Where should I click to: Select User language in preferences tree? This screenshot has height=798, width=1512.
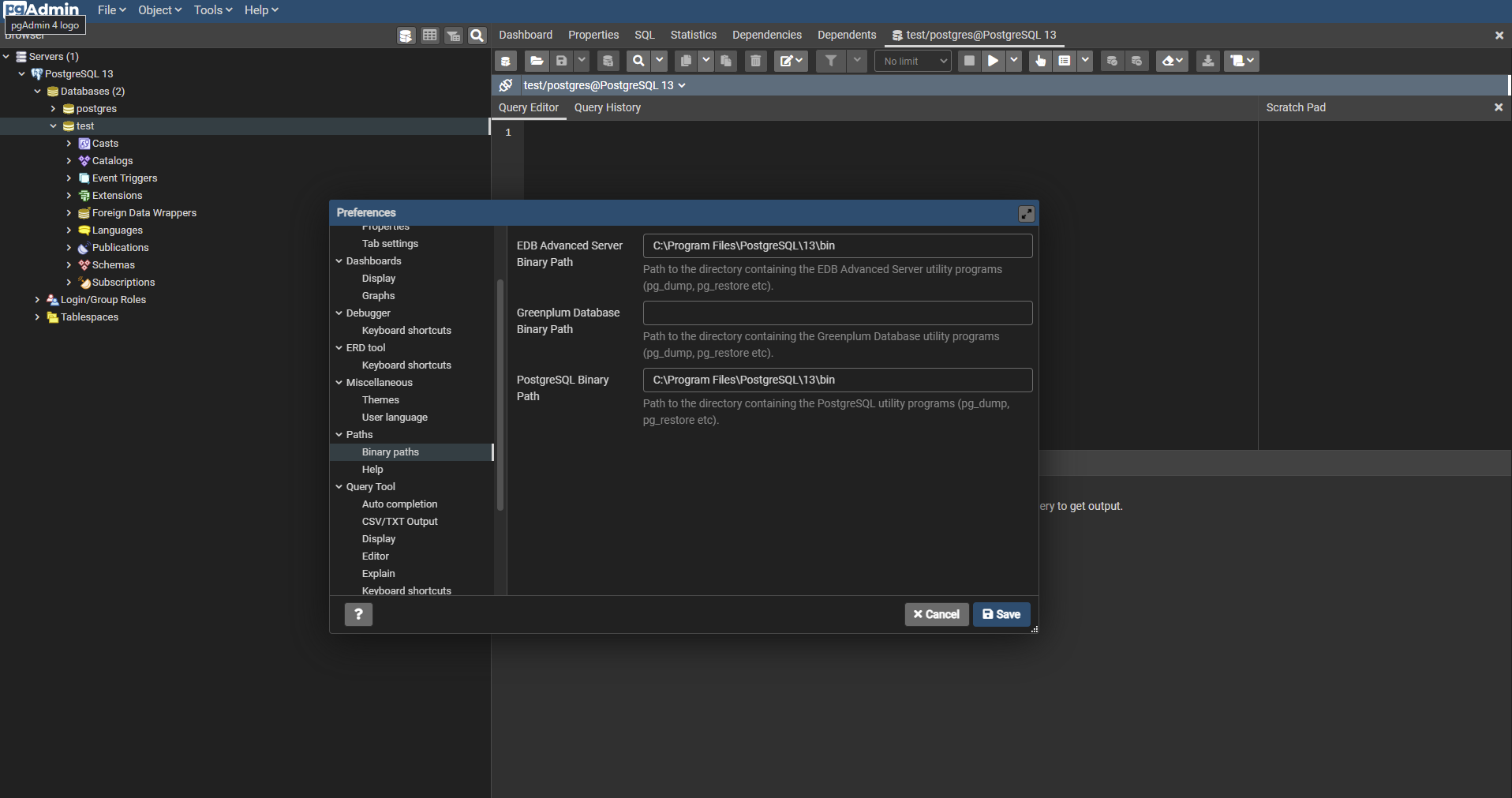[395, 418]
